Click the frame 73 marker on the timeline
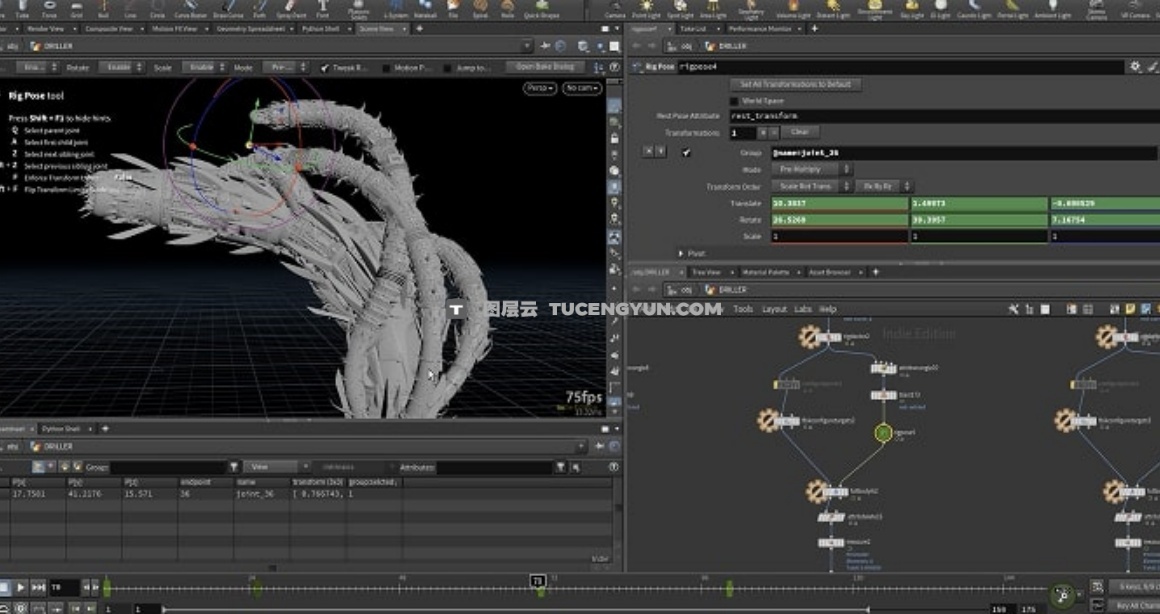This screenshot has height=614, width=1160. pyautogui.click(x=537, y=581)
